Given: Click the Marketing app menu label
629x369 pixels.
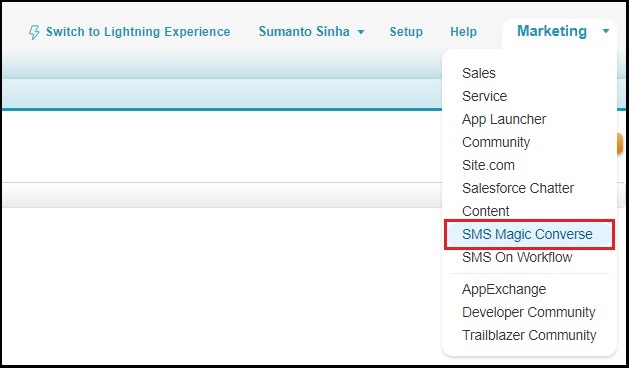Looking at the screenshot, I should [x=552, y=31].
